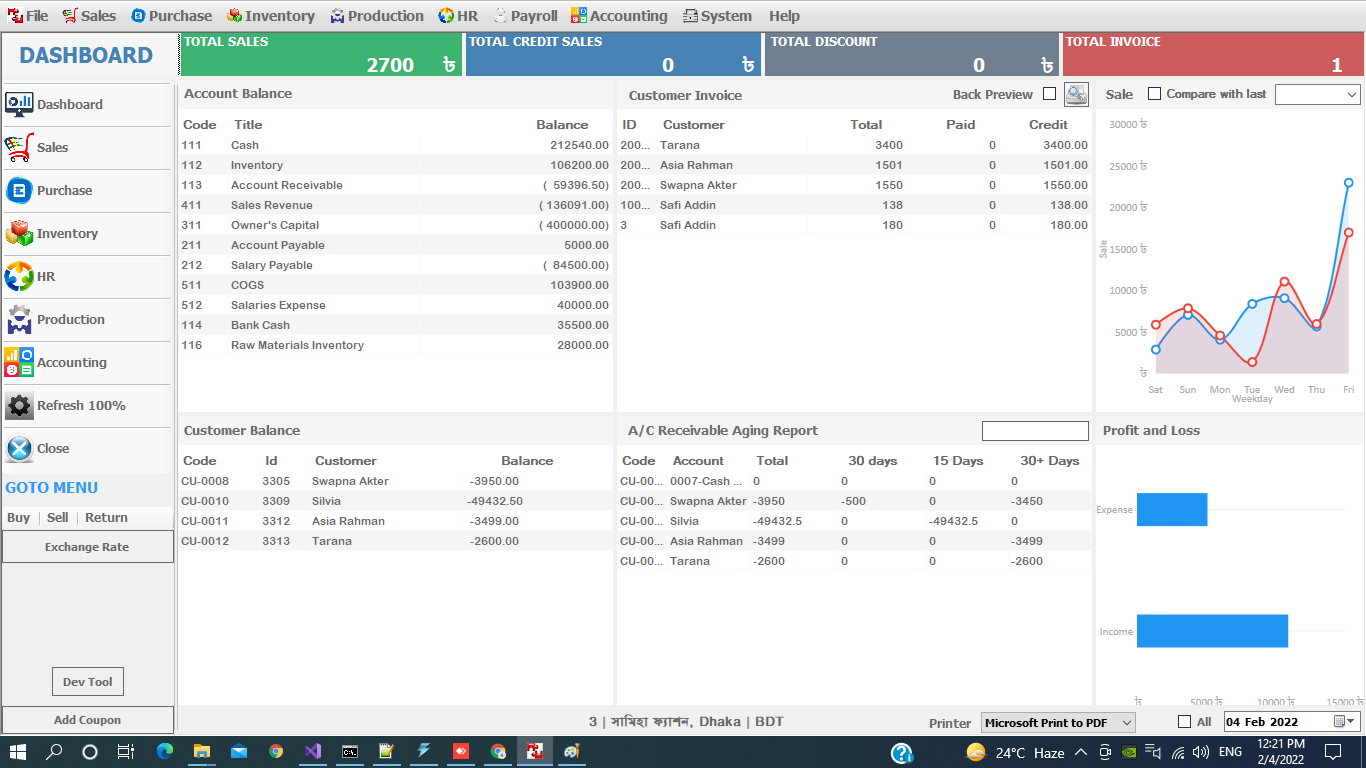Screen dimensions: 1366x768
Task: Toggle the Compare with last checkbox
Action: click(x=1155, y=94)
